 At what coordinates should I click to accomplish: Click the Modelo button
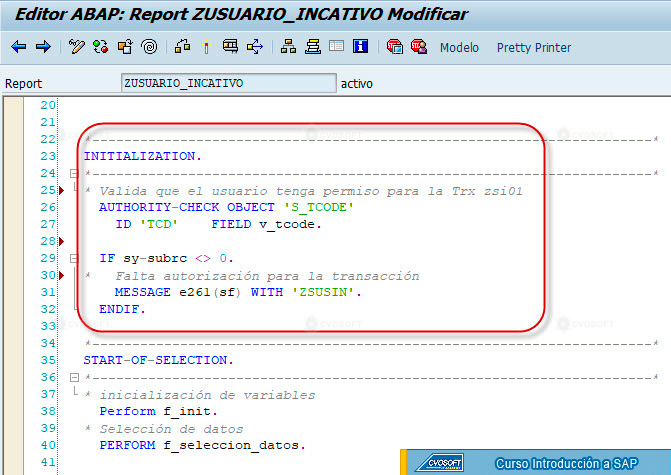pyautogui.click(x=459, y=48)
